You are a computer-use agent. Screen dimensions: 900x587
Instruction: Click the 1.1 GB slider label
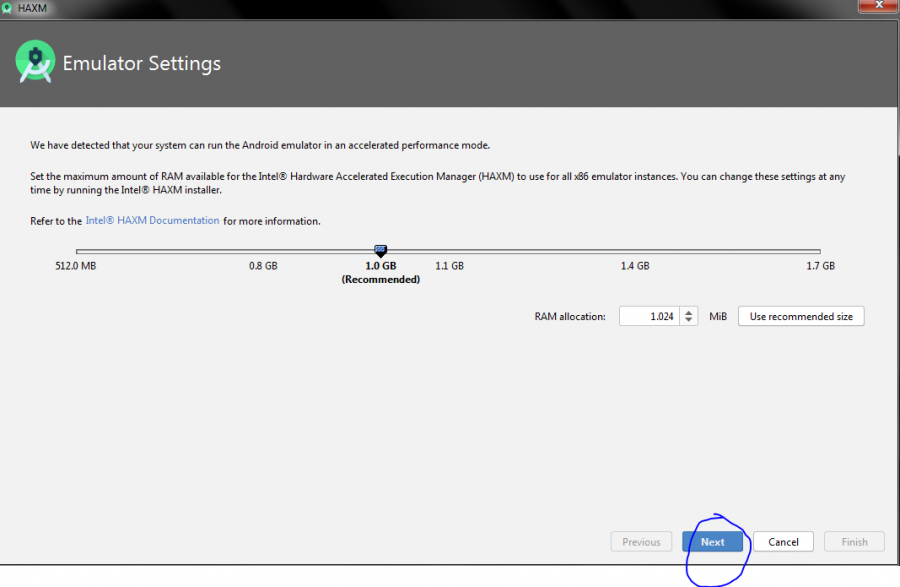tap(449, 266)
